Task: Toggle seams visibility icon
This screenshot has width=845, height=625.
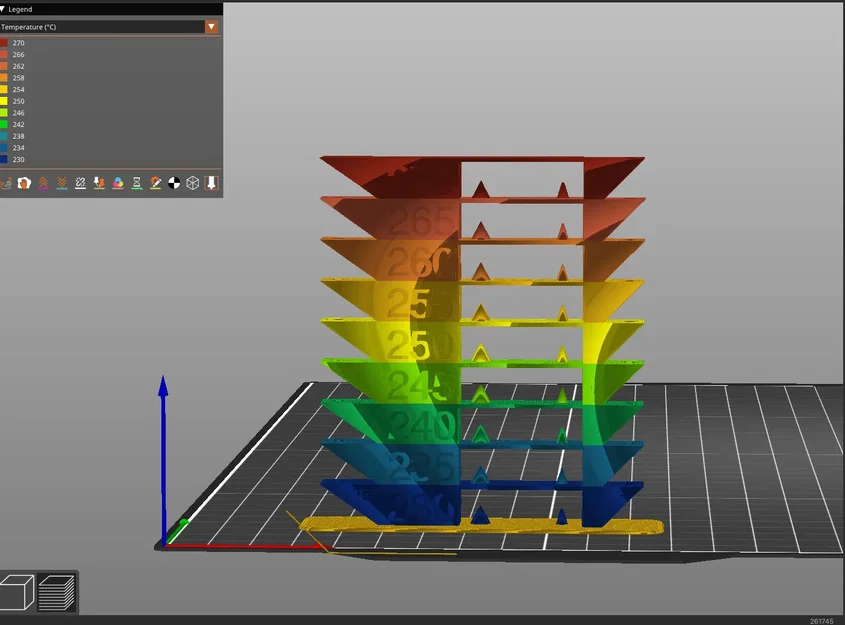Action: (80, 183)
